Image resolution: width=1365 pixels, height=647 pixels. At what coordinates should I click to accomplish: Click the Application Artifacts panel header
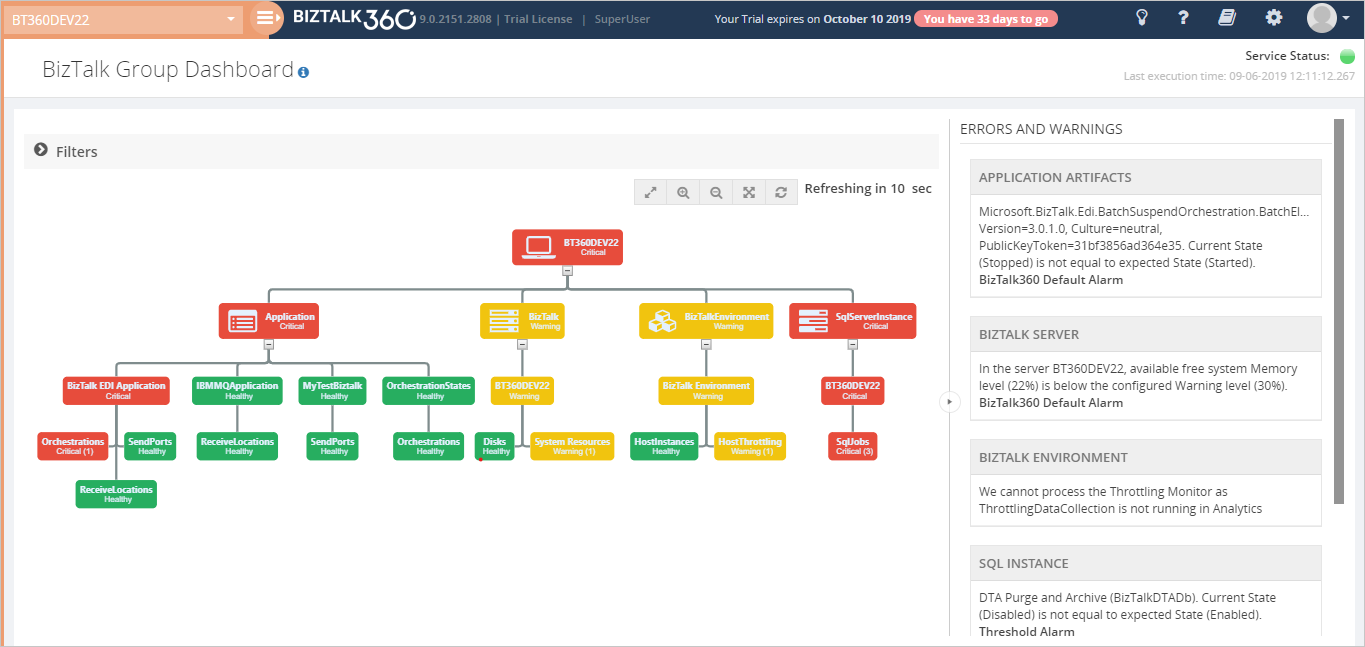(1146, 177)
